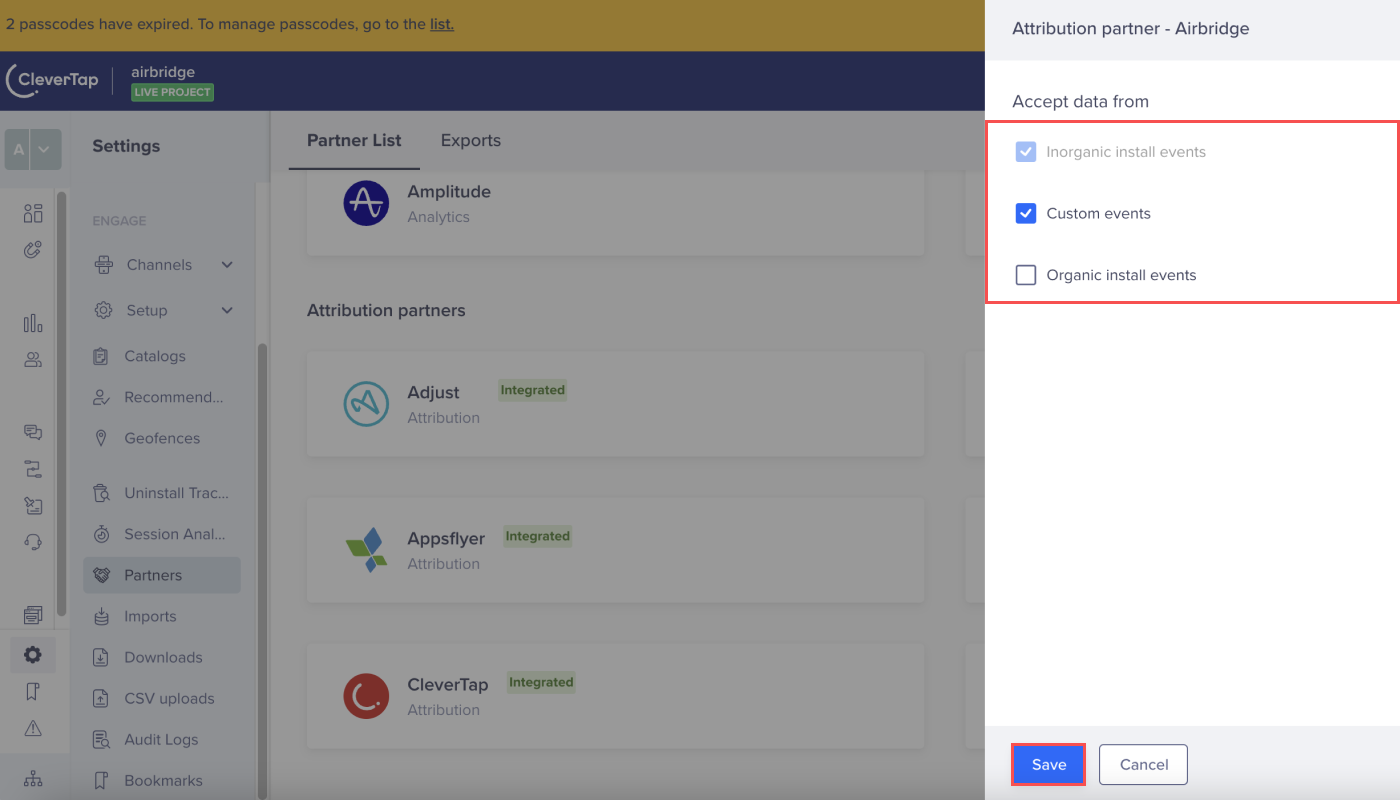Follow the passcodes 'list.' link

point(442,24)
